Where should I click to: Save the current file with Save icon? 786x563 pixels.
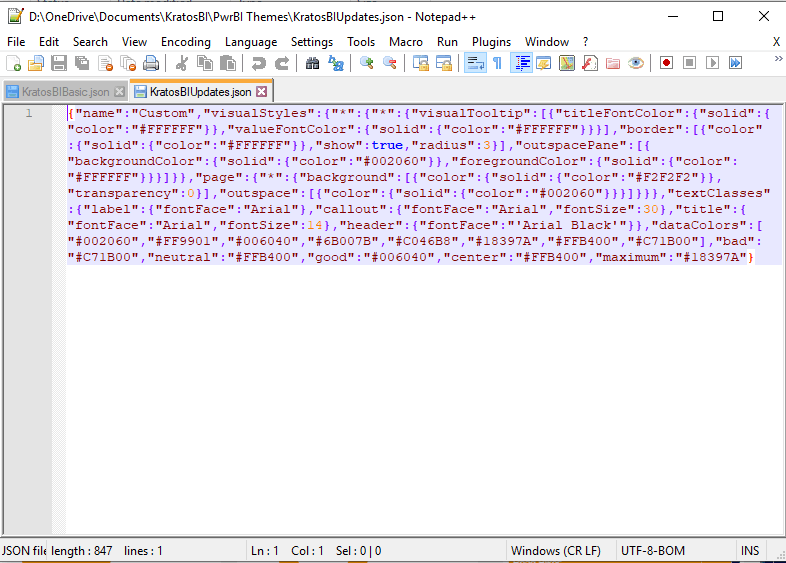pos(59,63)
